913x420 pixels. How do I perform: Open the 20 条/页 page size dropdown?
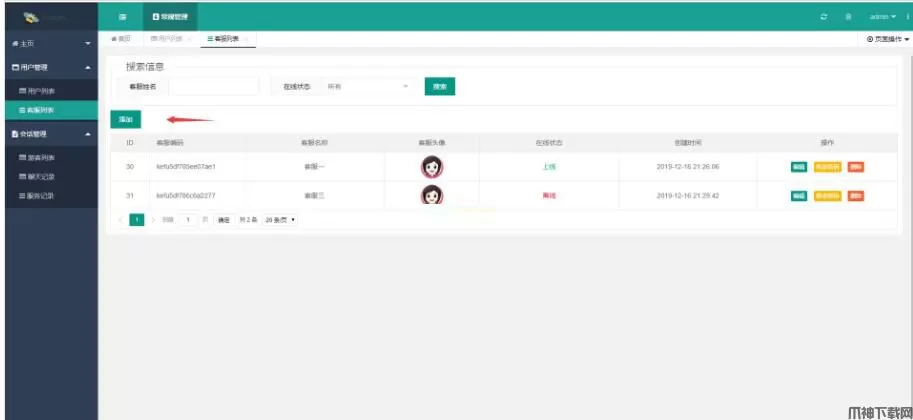tap(279, 220)
